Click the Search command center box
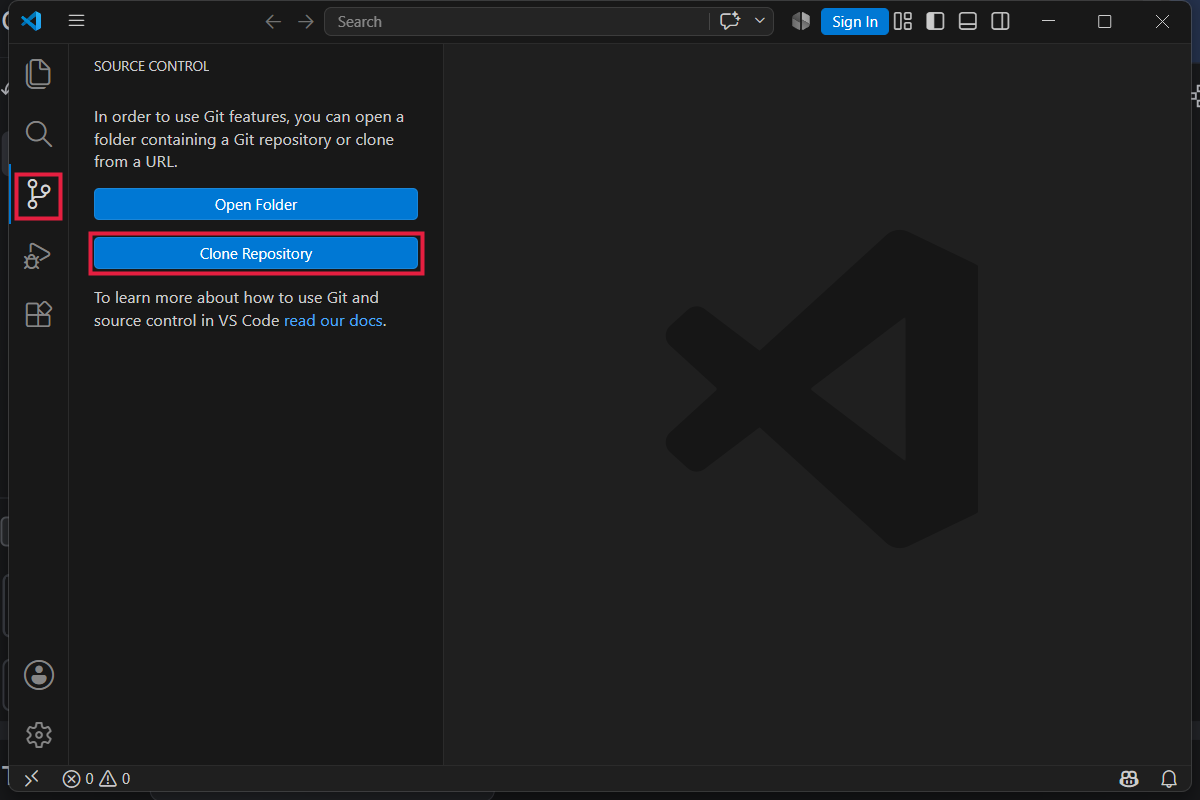1200x800 pixels. click(x=516, y=21)
